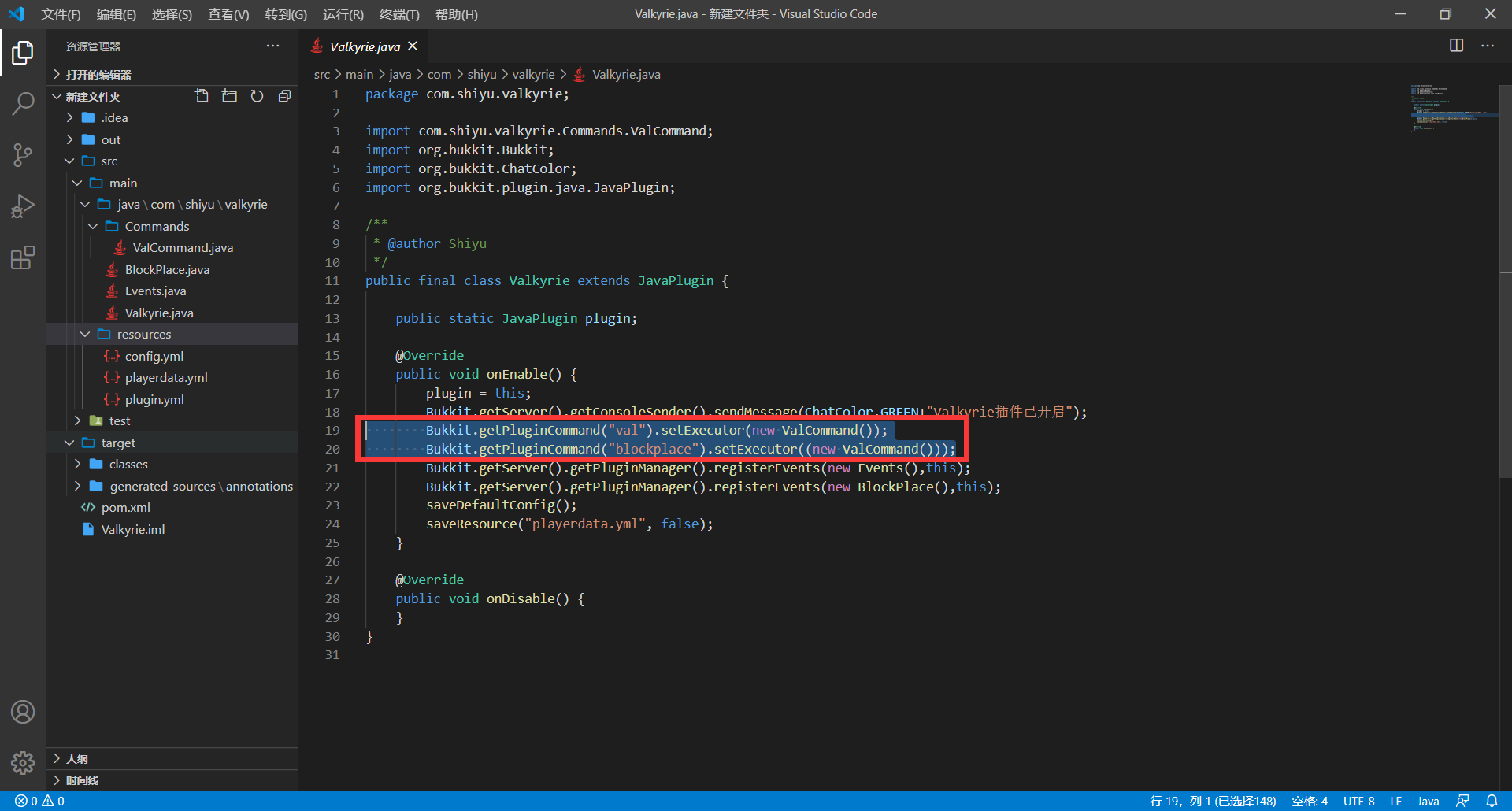The image size is (1512, 811).
Task: Split the editor to the right
Action: (x=1457, y=46)
